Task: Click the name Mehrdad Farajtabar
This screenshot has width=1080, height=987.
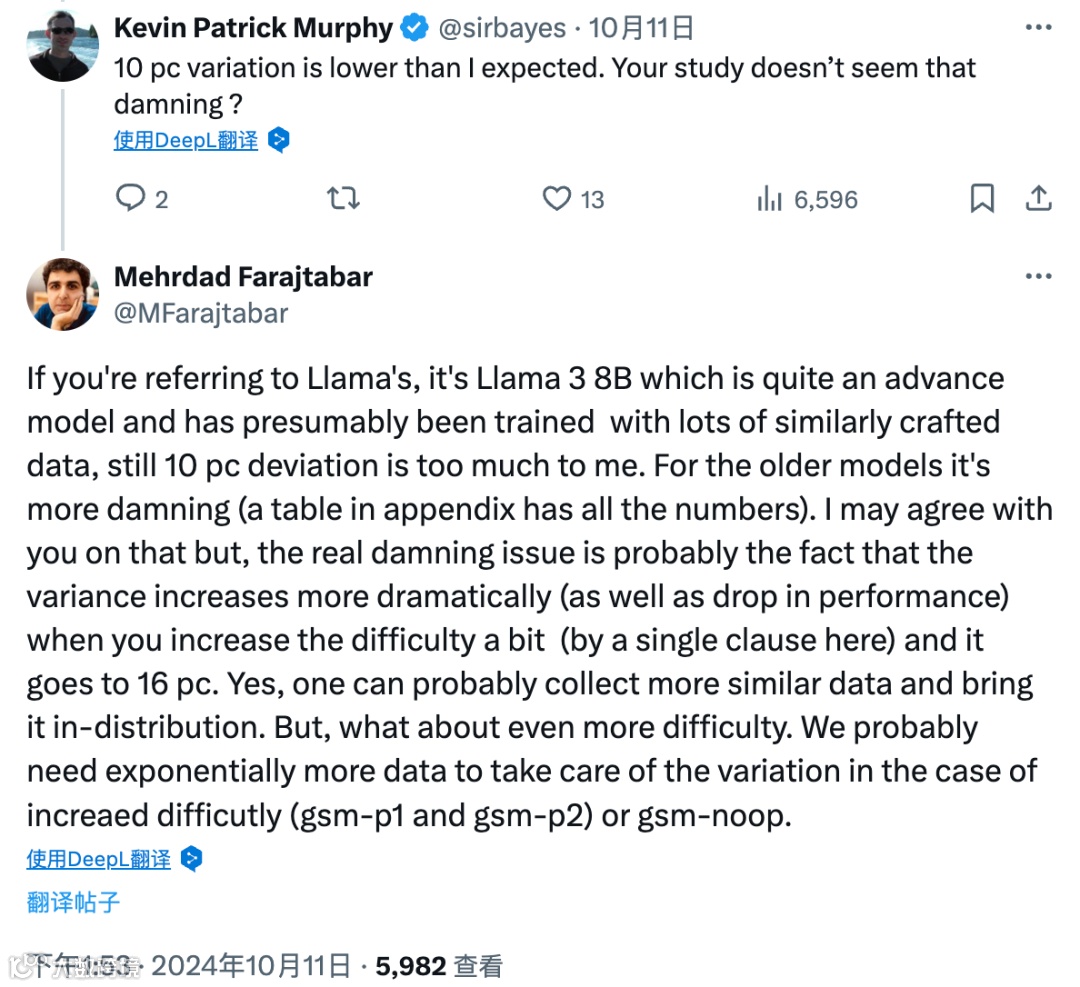Action: click(x=243, y=277)
